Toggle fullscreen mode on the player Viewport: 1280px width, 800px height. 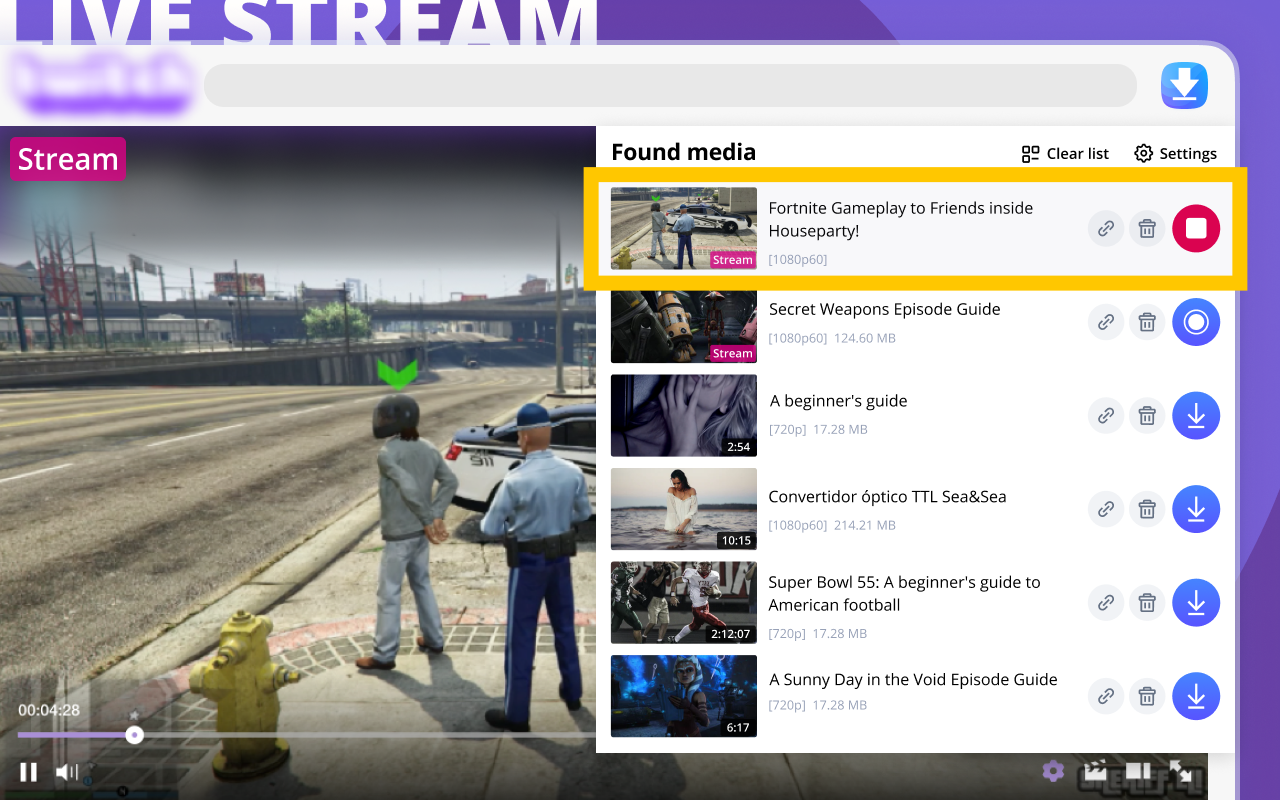tap(1181, 771)
